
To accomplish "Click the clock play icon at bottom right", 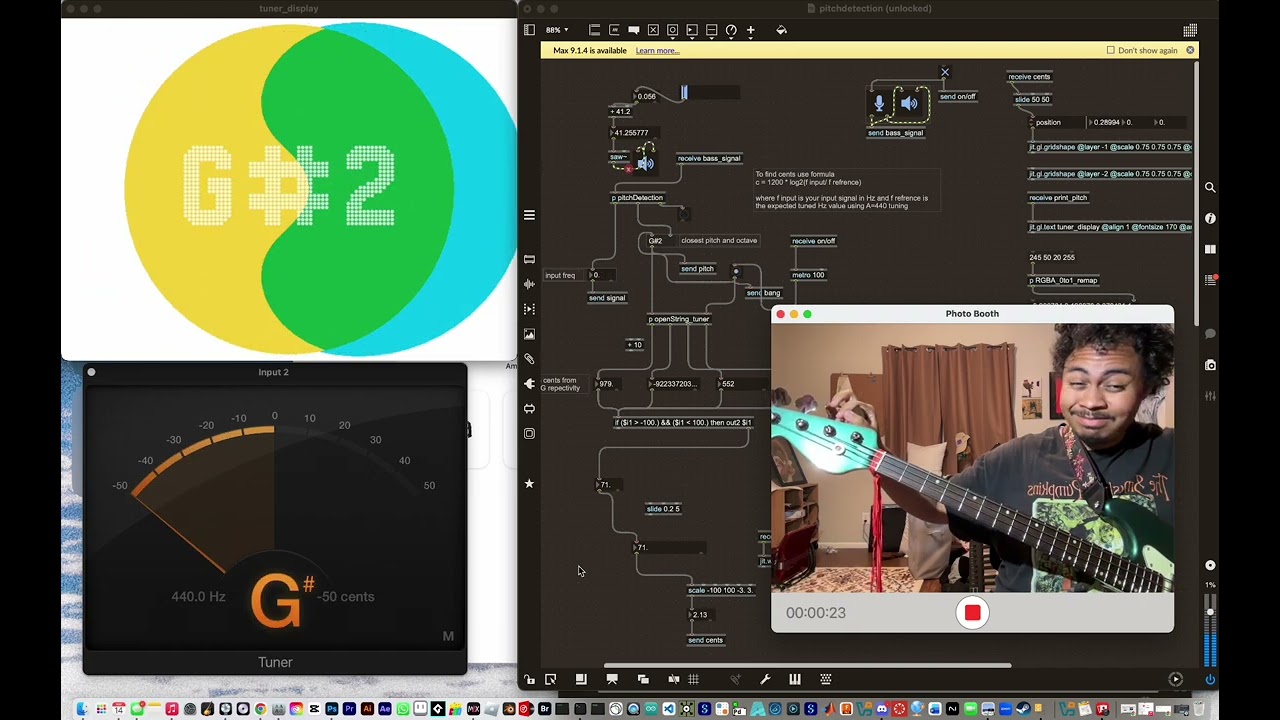I will [1175, 679].
